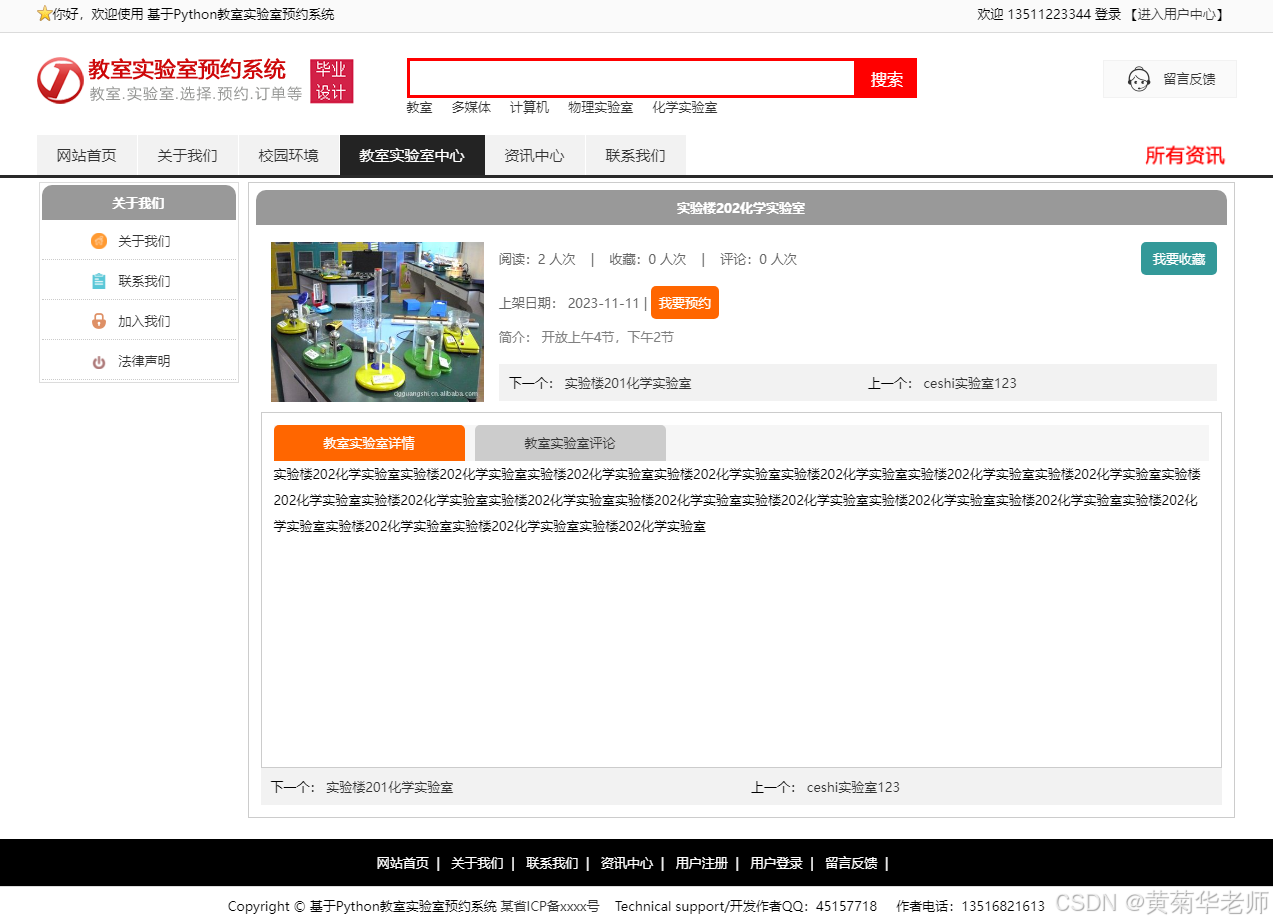This screenshot has width=1273, height=924.
Task: Click the 多媒体 search keyword link
Action: [471, 107]
